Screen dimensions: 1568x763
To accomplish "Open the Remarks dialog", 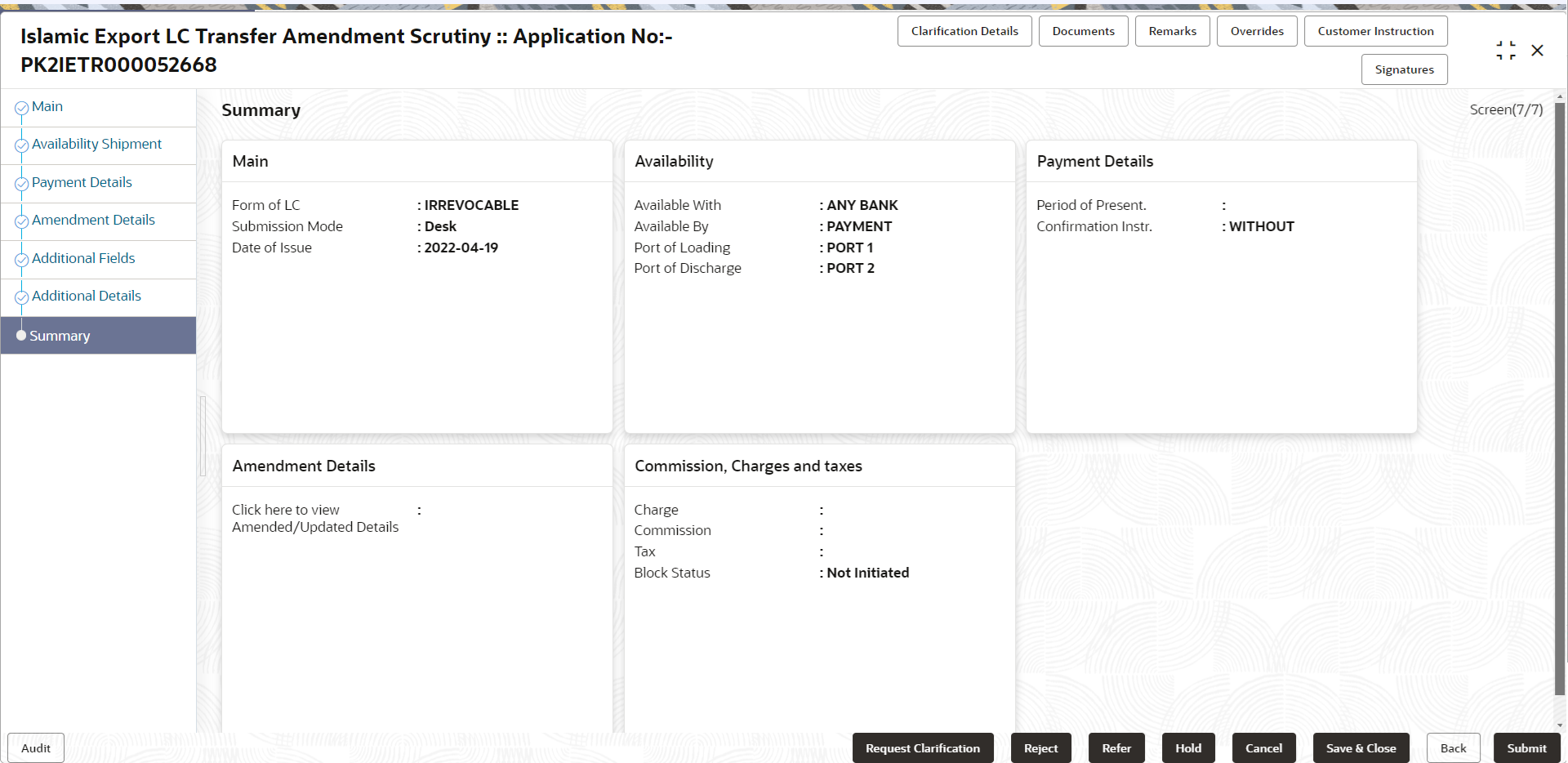I will pyautogui.click(x=1172, y=31).
